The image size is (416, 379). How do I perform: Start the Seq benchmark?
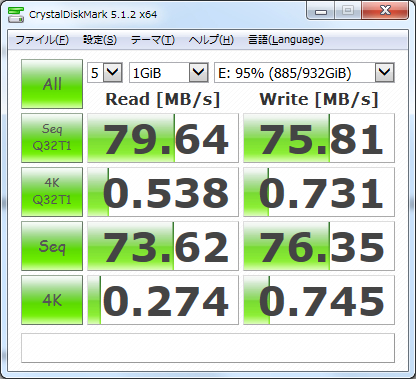(x=52, y=246)
